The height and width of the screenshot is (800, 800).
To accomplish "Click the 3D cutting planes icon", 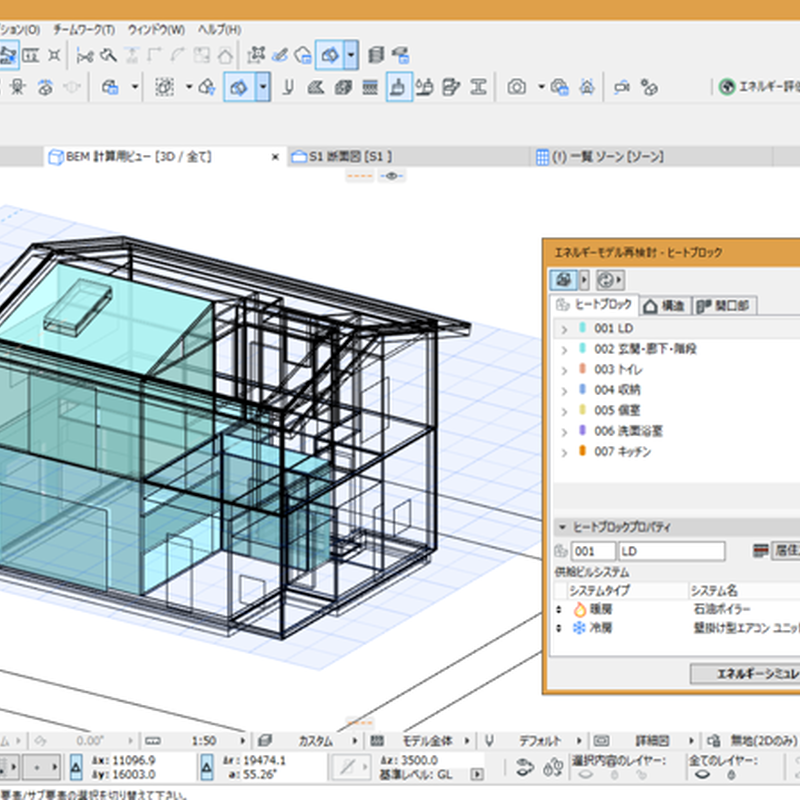I will (x=315, y=87).
